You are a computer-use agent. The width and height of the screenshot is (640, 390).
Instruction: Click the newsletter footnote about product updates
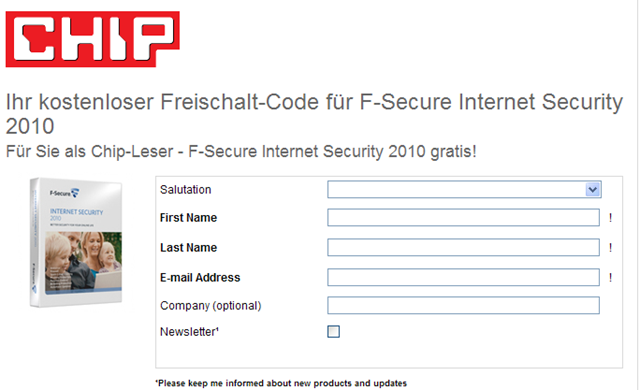pyautogui.click(x=281, y=383)
